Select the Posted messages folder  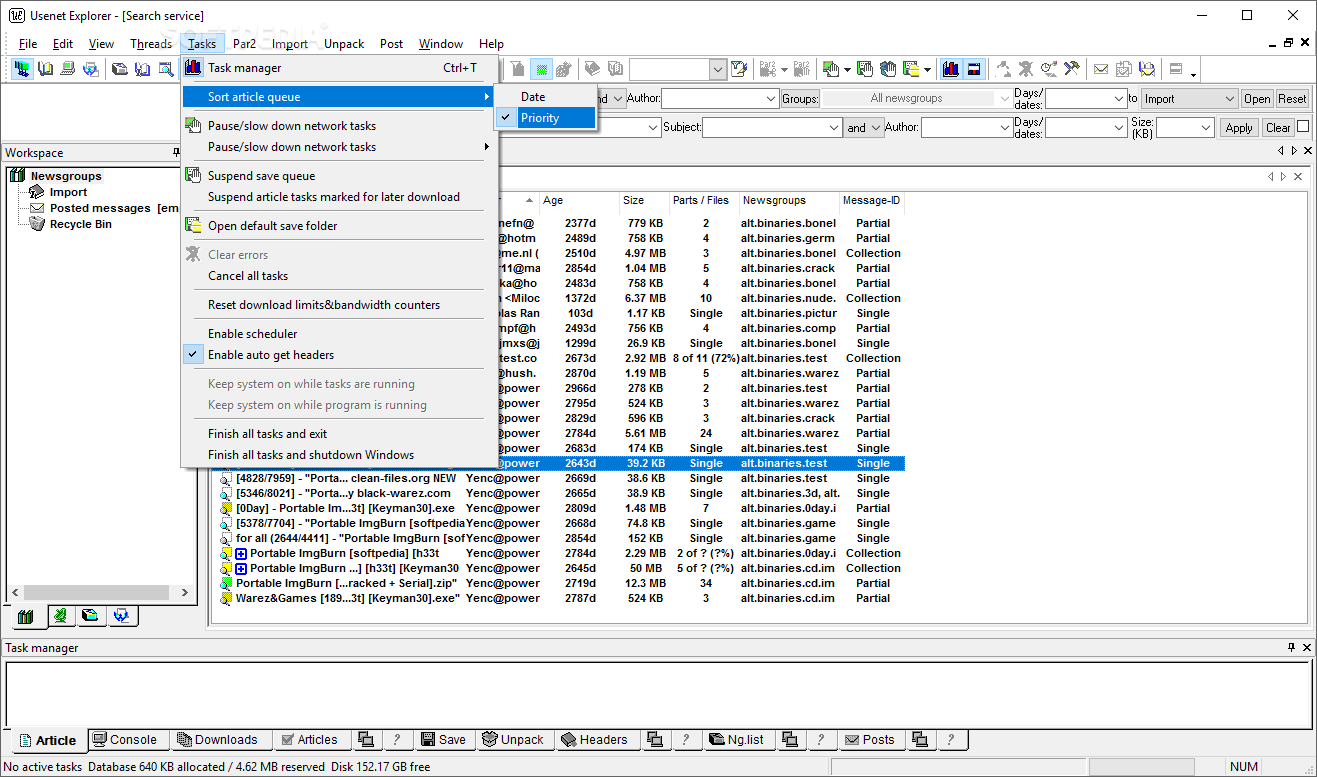pos(105,208)
